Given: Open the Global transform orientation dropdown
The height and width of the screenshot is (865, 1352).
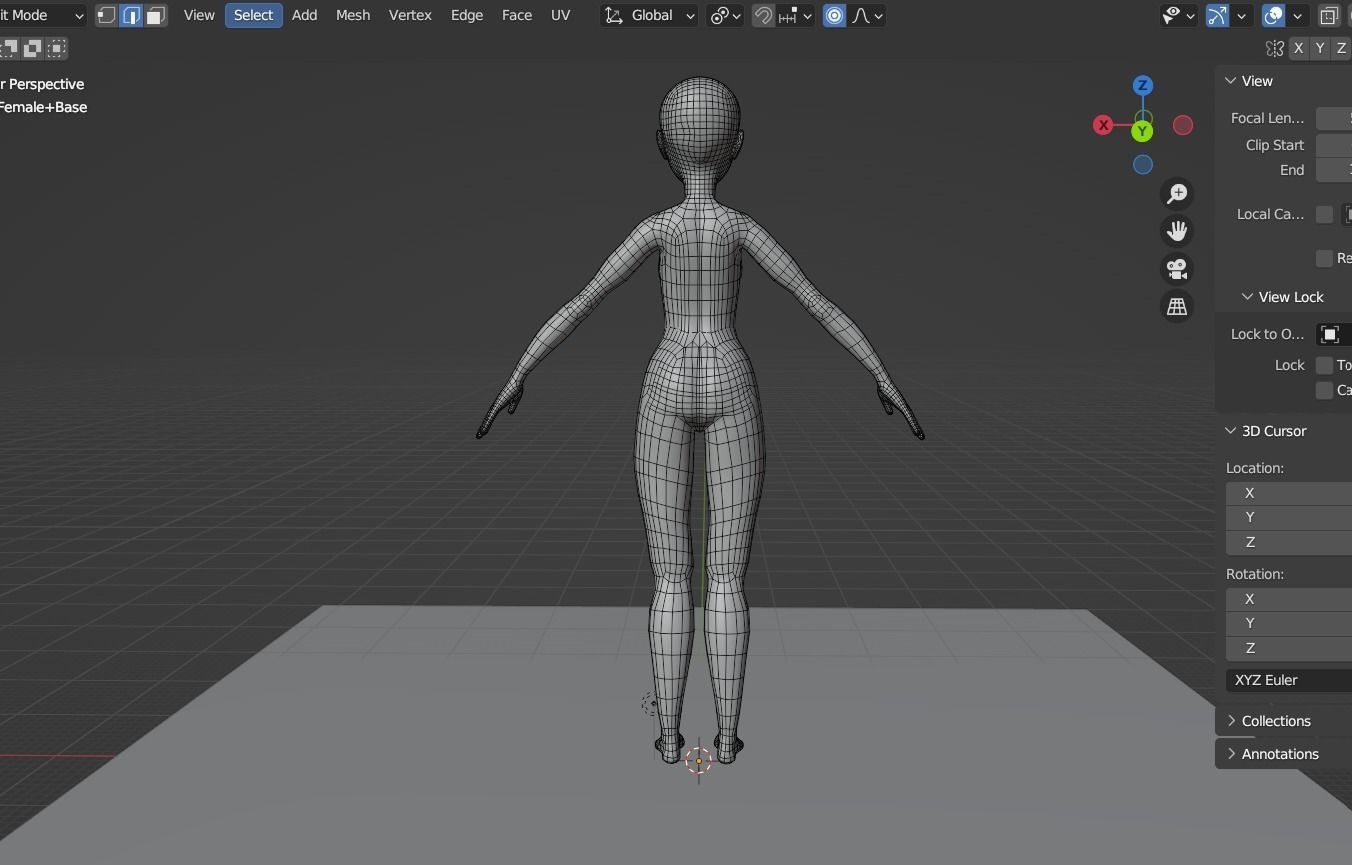Looking at the screenshot, I should (x=649, y=15).
